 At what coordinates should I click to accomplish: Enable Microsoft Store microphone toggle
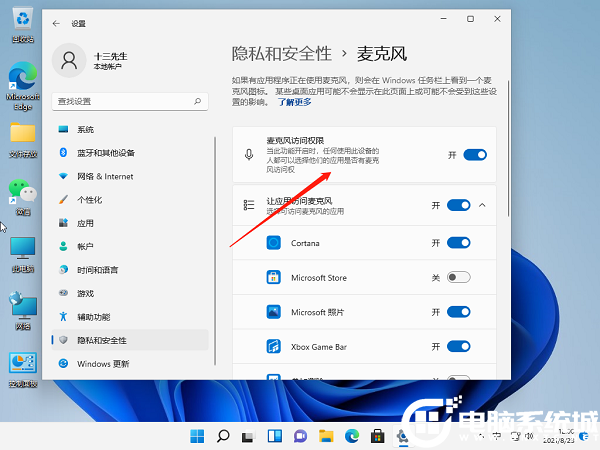458,277
